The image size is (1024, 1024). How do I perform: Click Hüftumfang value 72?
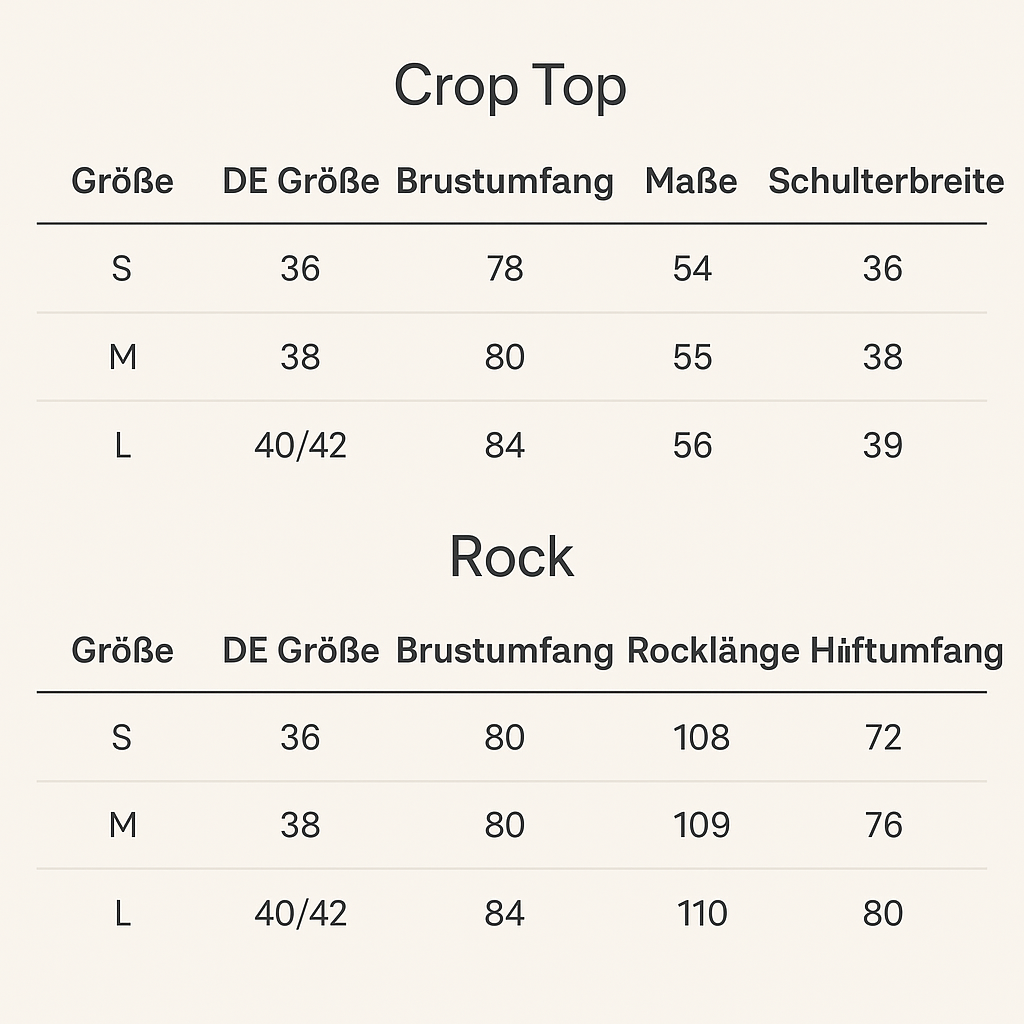883,737
